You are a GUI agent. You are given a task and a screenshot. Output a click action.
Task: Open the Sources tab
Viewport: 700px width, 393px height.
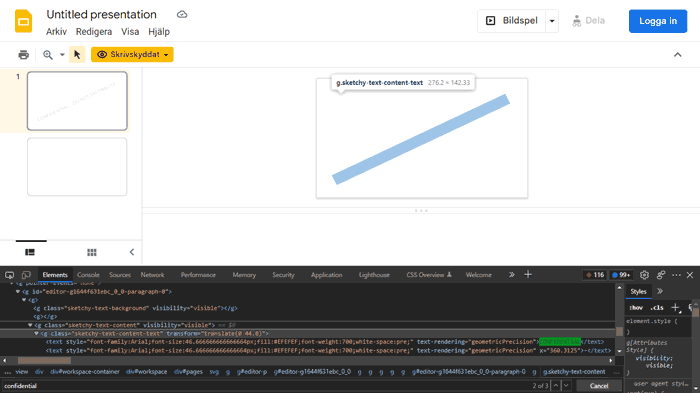[x=120, y=275]
